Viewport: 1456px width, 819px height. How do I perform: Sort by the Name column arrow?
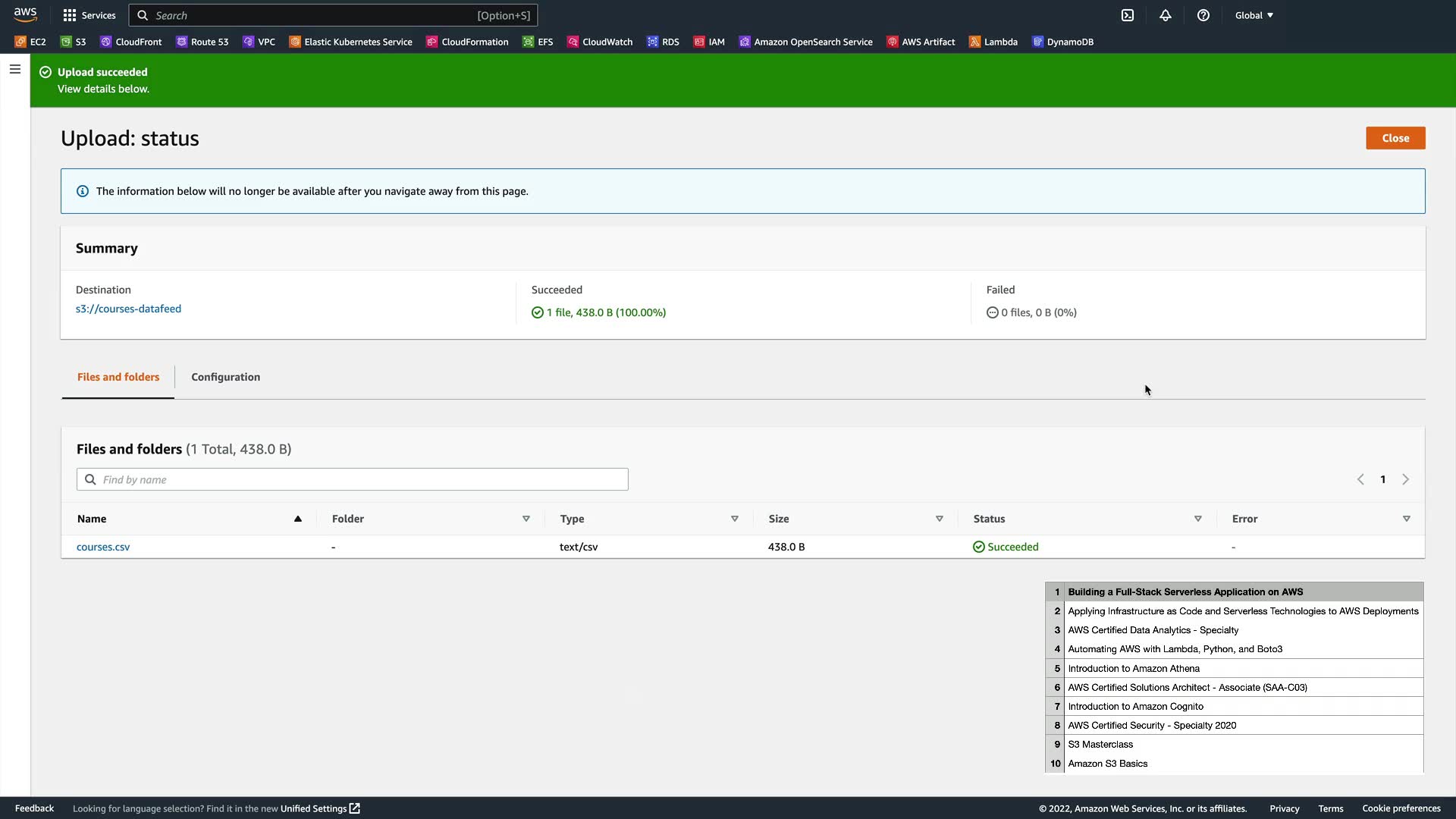pyautogui.click(x=298, y=519)
